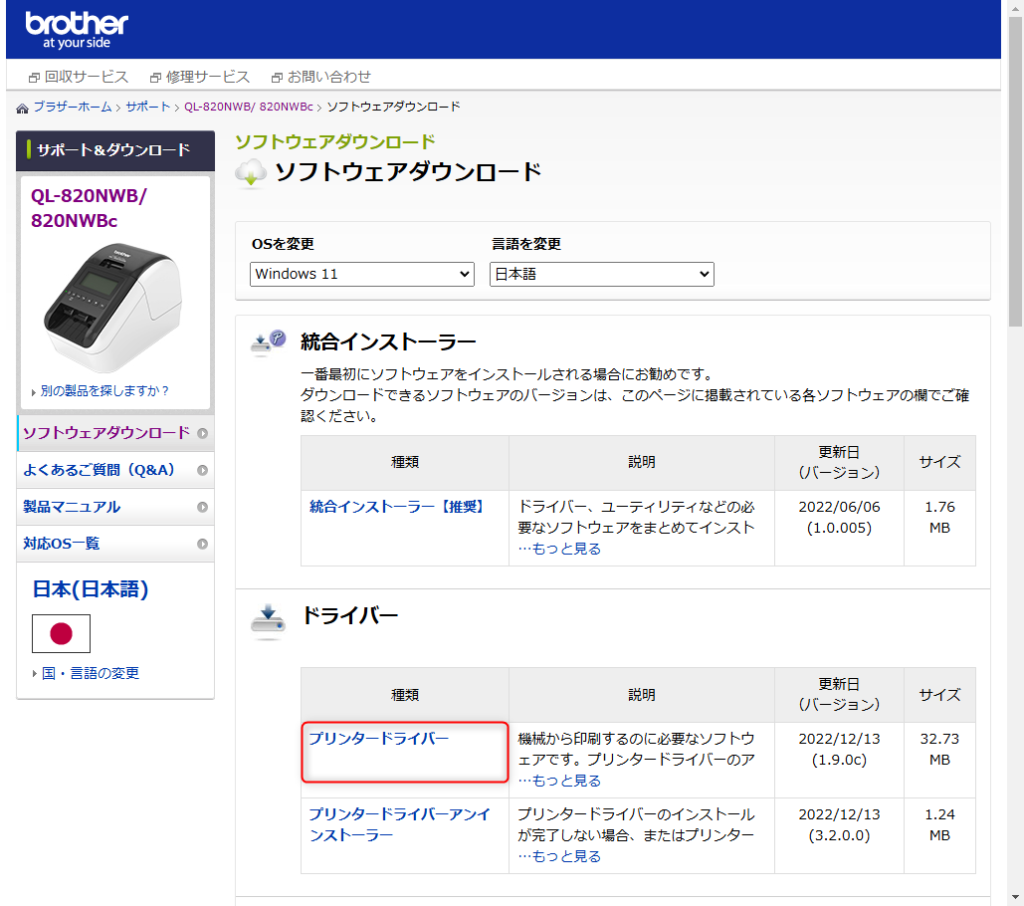Click the home icon in the breadcrumb

click(22, 108)
